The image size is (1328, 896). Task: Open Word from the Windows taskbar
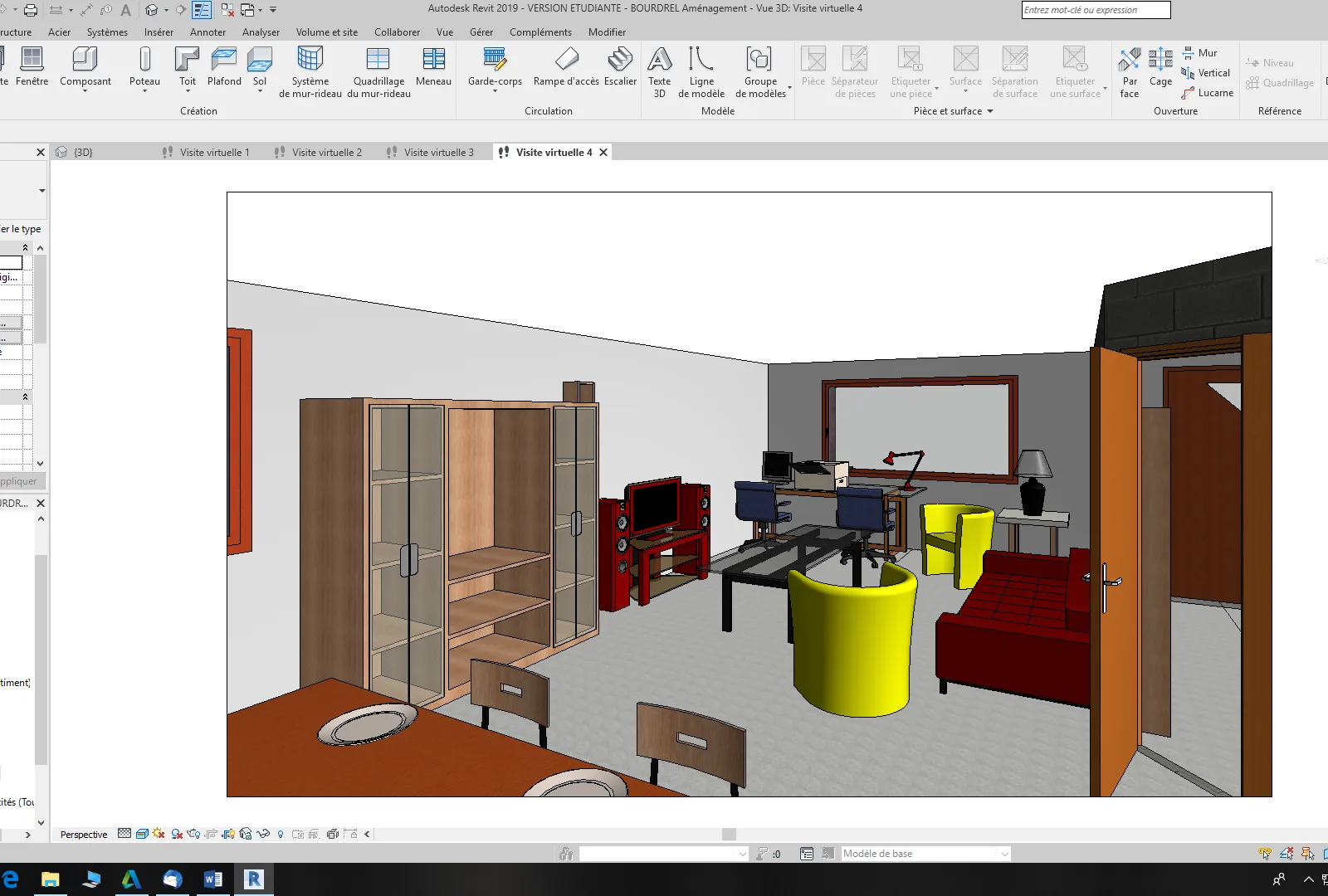[212, 879]
